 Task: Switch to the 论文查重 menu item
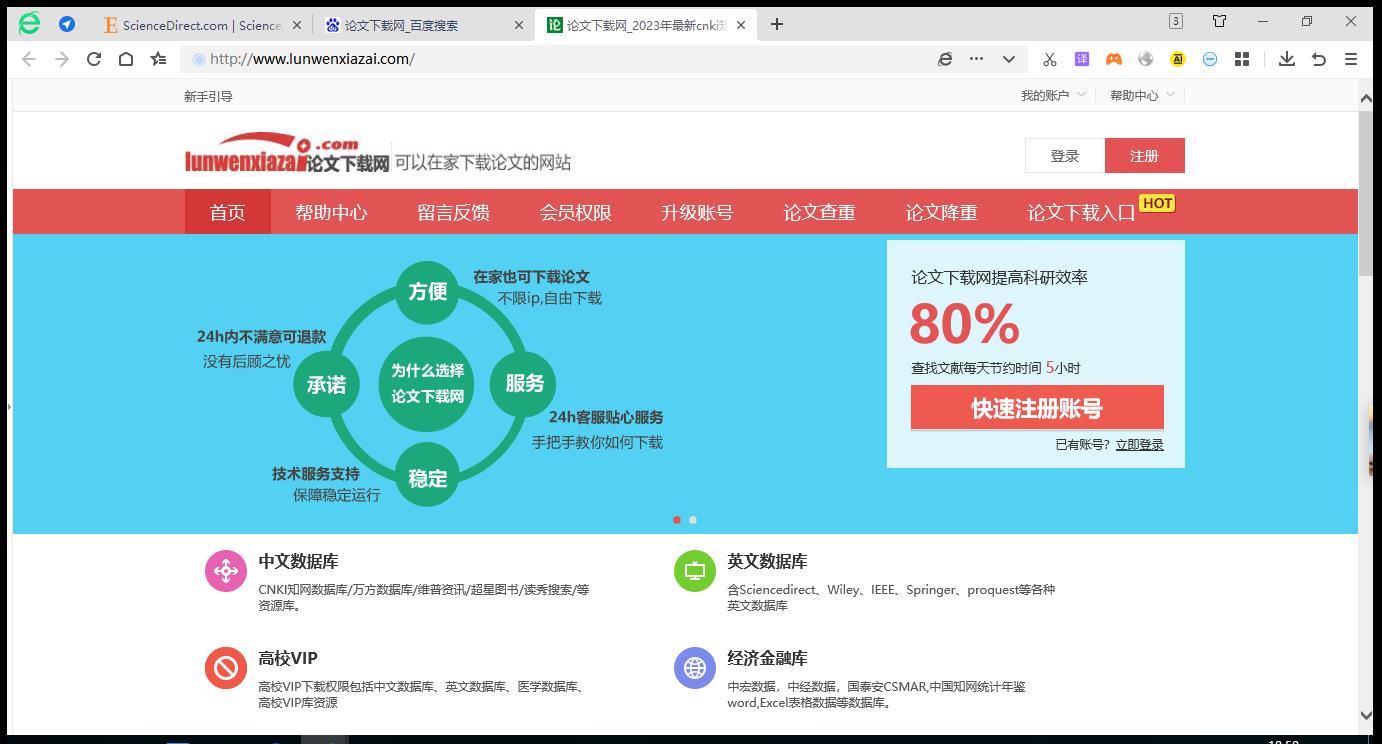(x=819, y=211)
